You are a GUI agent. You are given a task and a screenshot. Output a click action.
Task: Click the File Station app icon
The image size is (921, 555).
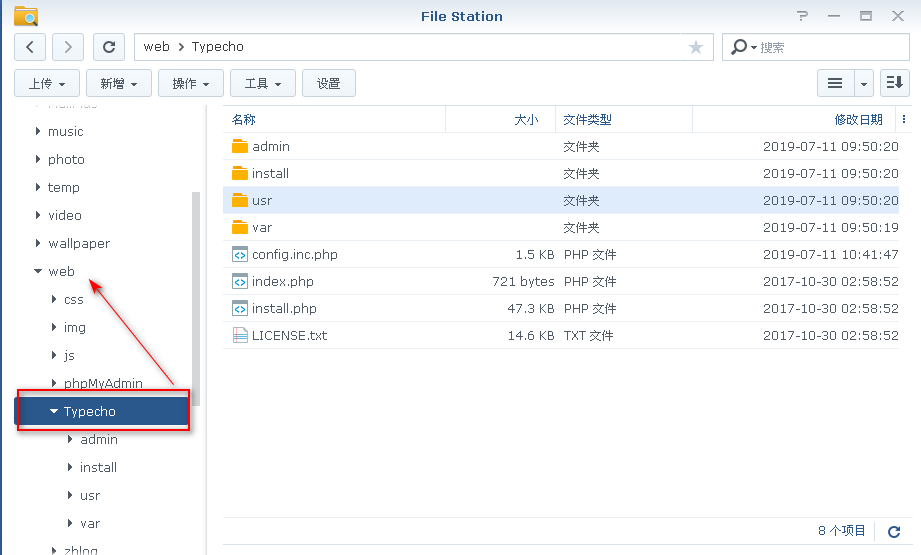coord(26,16)
